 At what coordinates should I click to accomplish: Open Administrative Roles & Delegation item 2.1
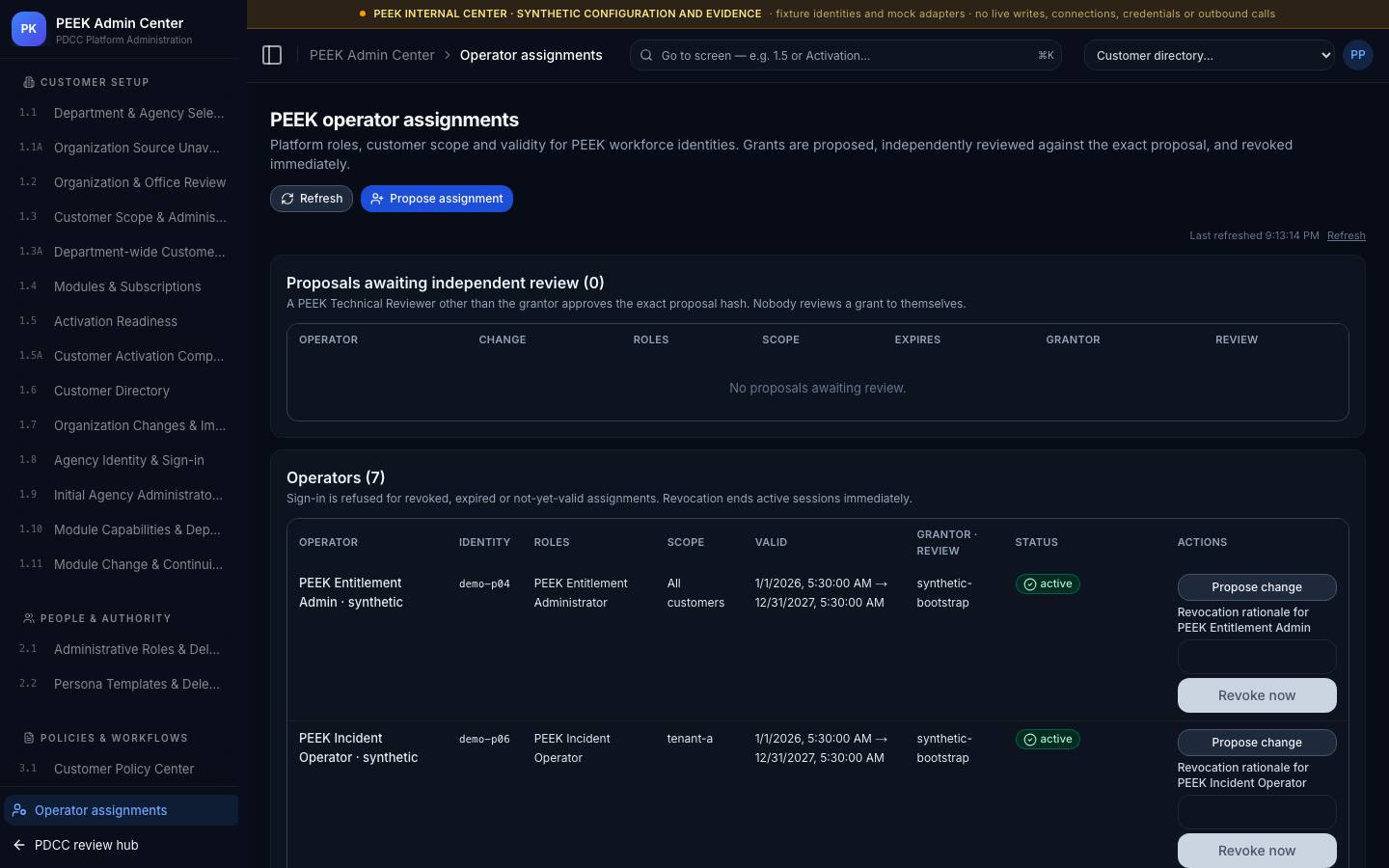[x=122, y=649]
